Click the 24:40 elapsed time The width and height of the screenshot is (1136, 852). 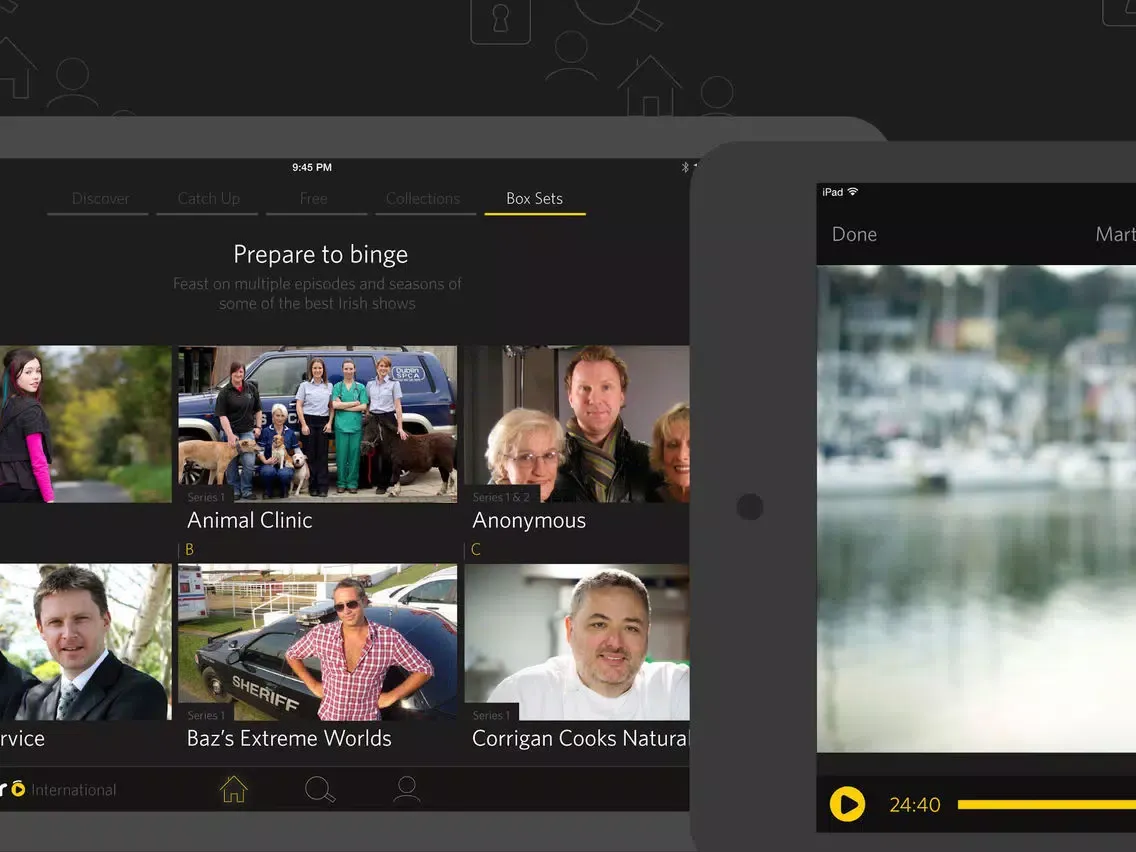(x=914, y=805)
